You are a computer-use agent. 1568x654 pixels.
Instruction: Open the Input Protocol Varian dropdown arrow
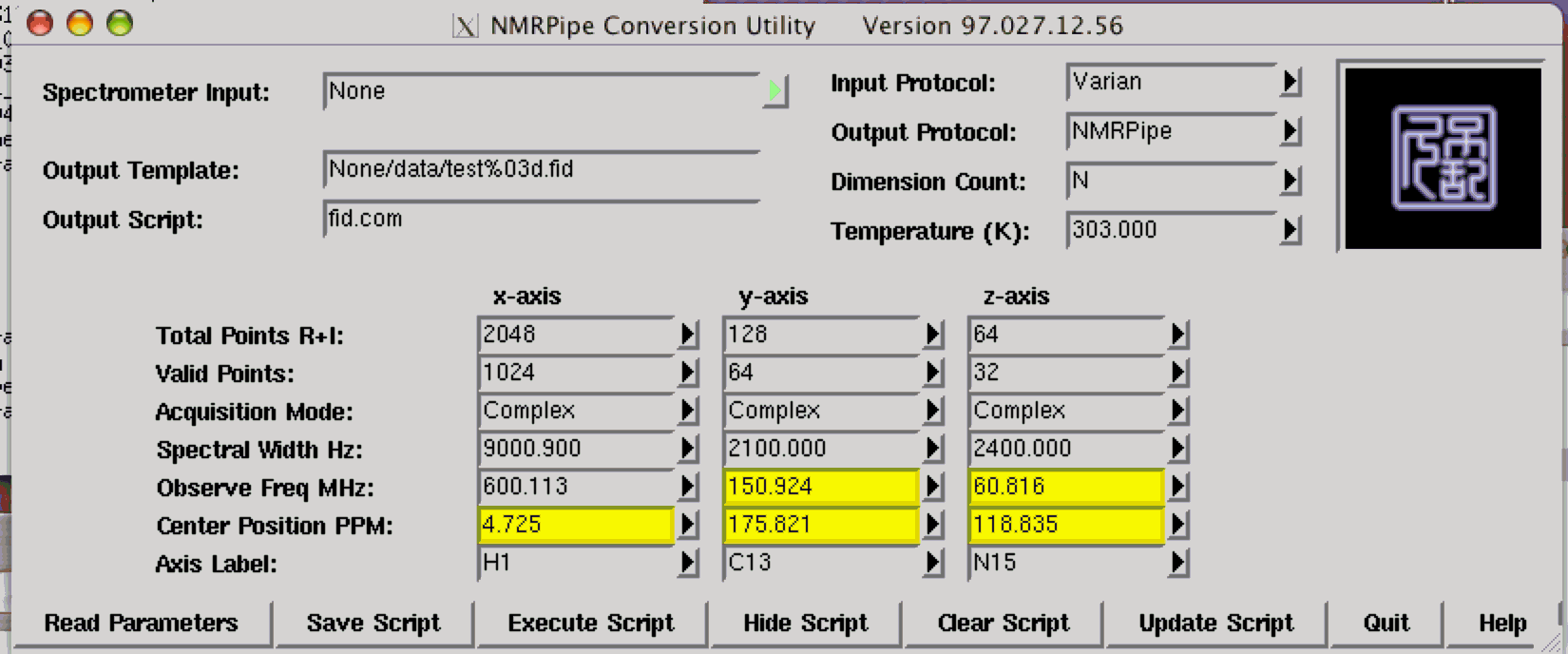pyautogui.click(x=1290, y=83)
